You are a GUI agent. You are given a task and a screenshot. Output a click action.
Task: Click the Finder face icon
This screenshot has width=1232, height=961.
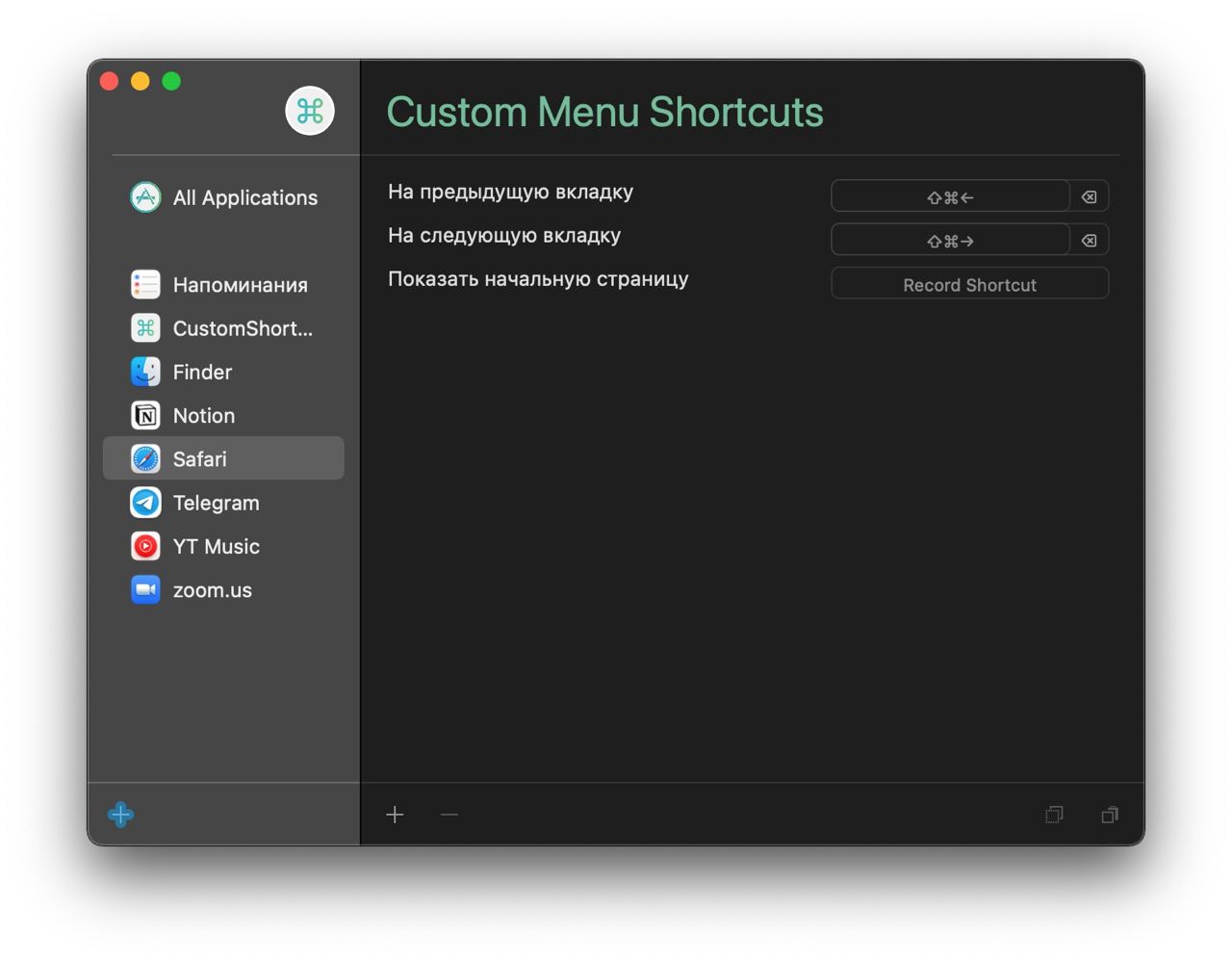[x=145, y=372]
